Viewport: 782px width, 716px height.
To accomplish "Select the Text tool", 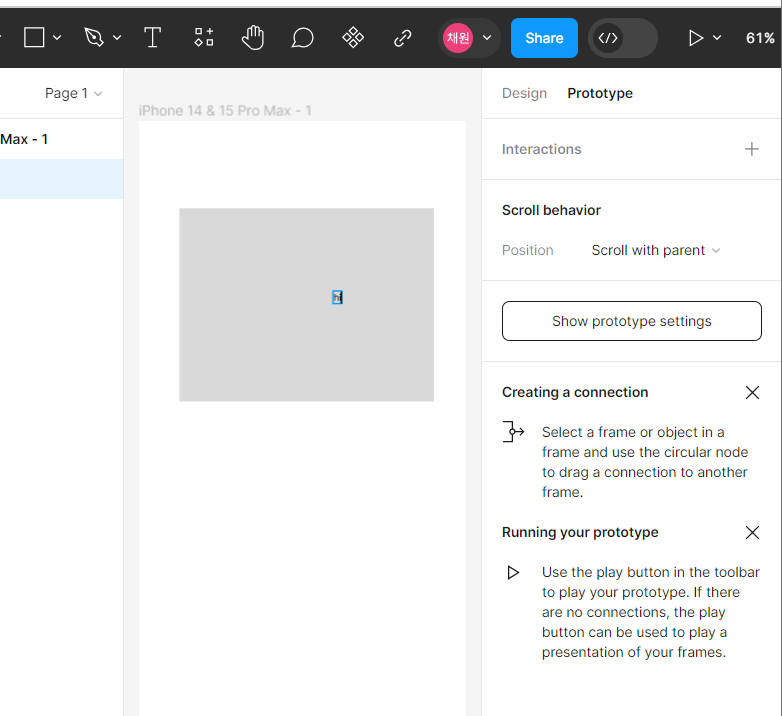I will click(x=153, y=37).
